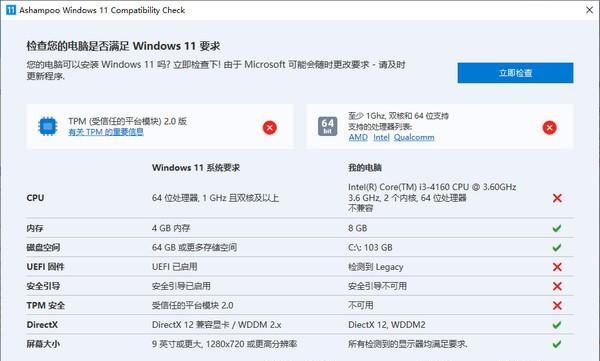This screenshot has width=600, height=361.
Task: Click the green check in the 屏幕大小 row
Action: point(557,344)
